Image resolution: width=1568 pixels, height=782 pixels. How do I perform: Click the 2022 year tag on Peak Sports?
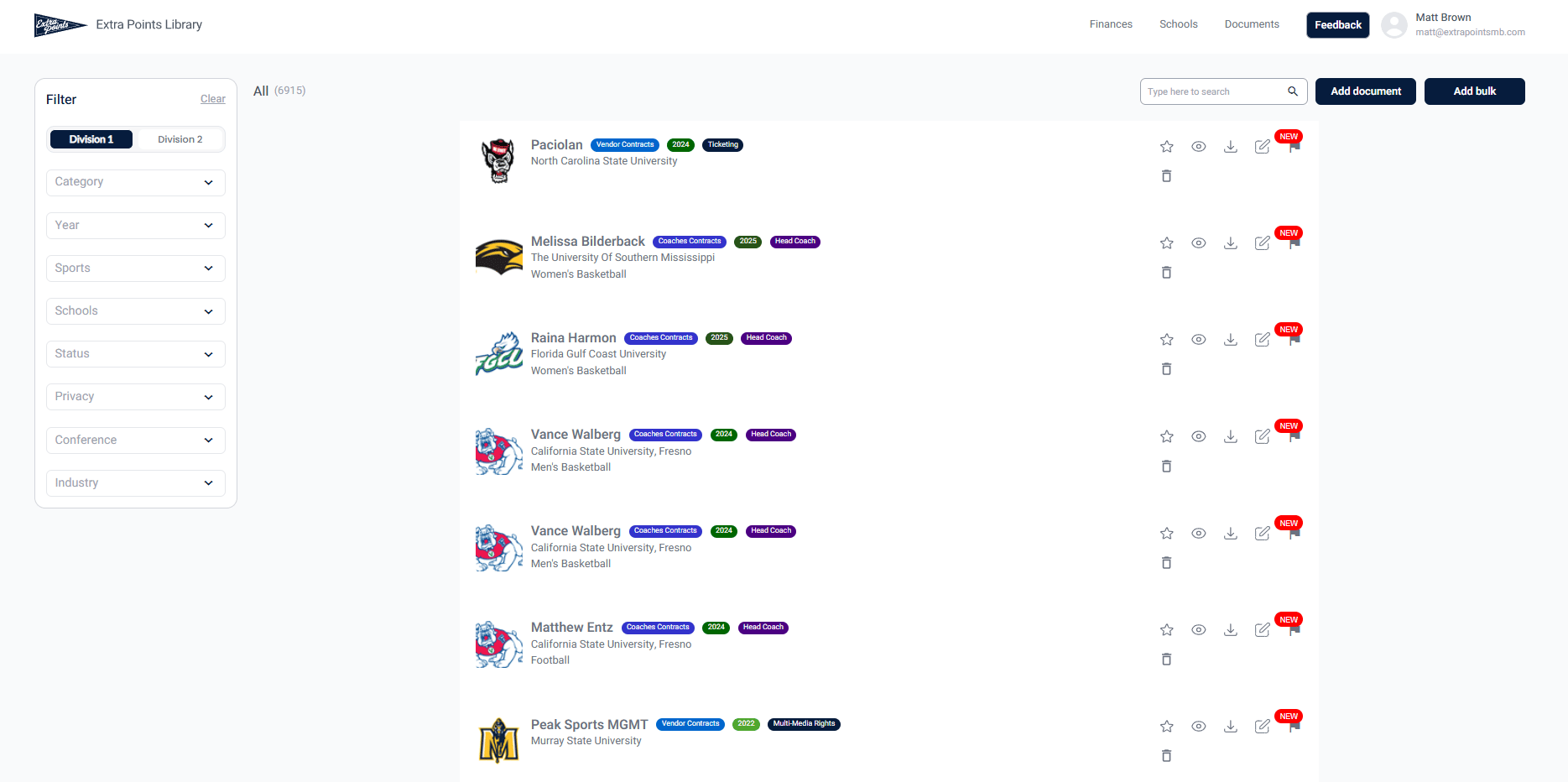tap(746, 724)
